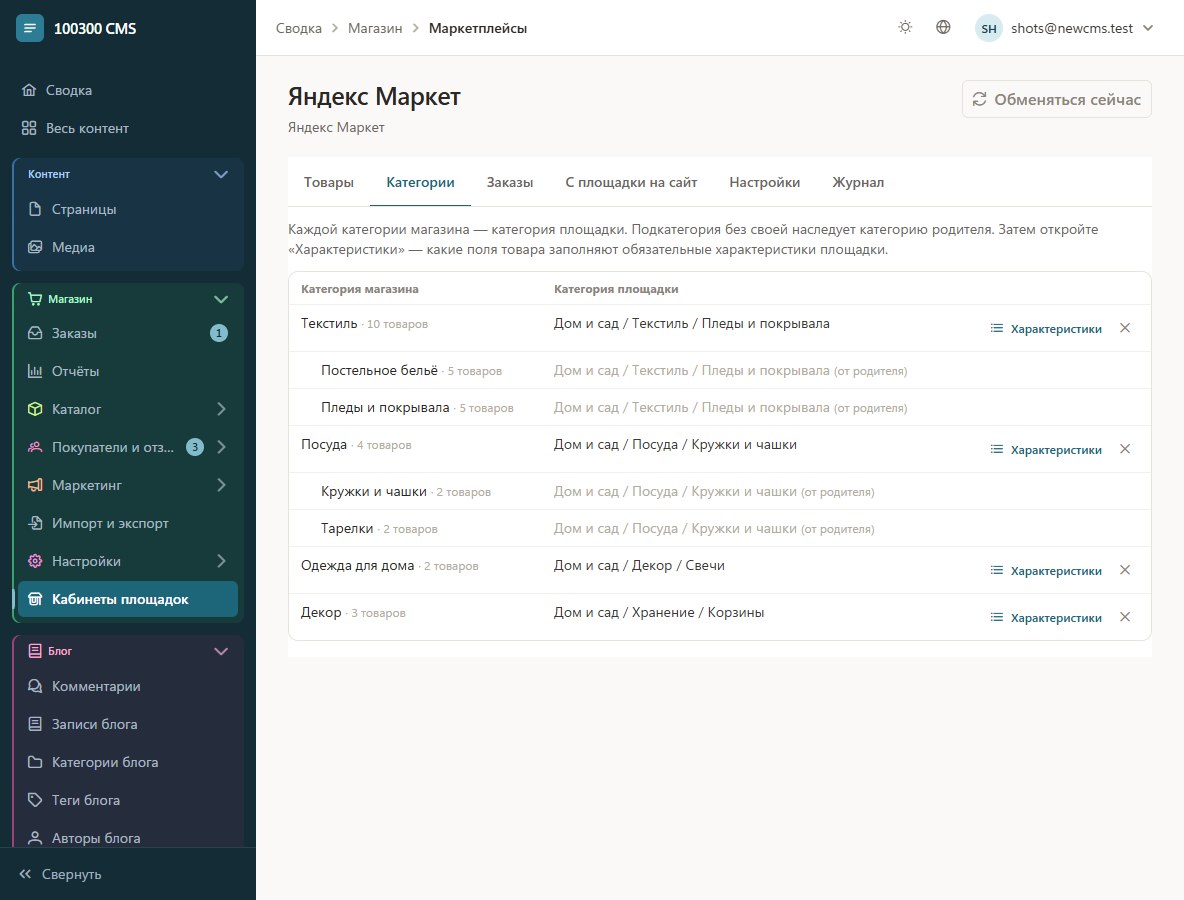Open Характеристики for the Посуда row
1184x900 pixels.
click(1046, 449)
